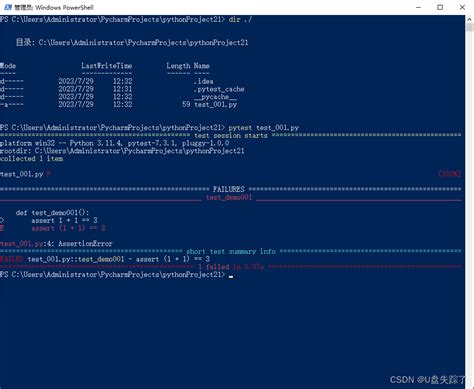
Task: Click the '12:31' time for .pytest_cache
Action: coord(122,89)
